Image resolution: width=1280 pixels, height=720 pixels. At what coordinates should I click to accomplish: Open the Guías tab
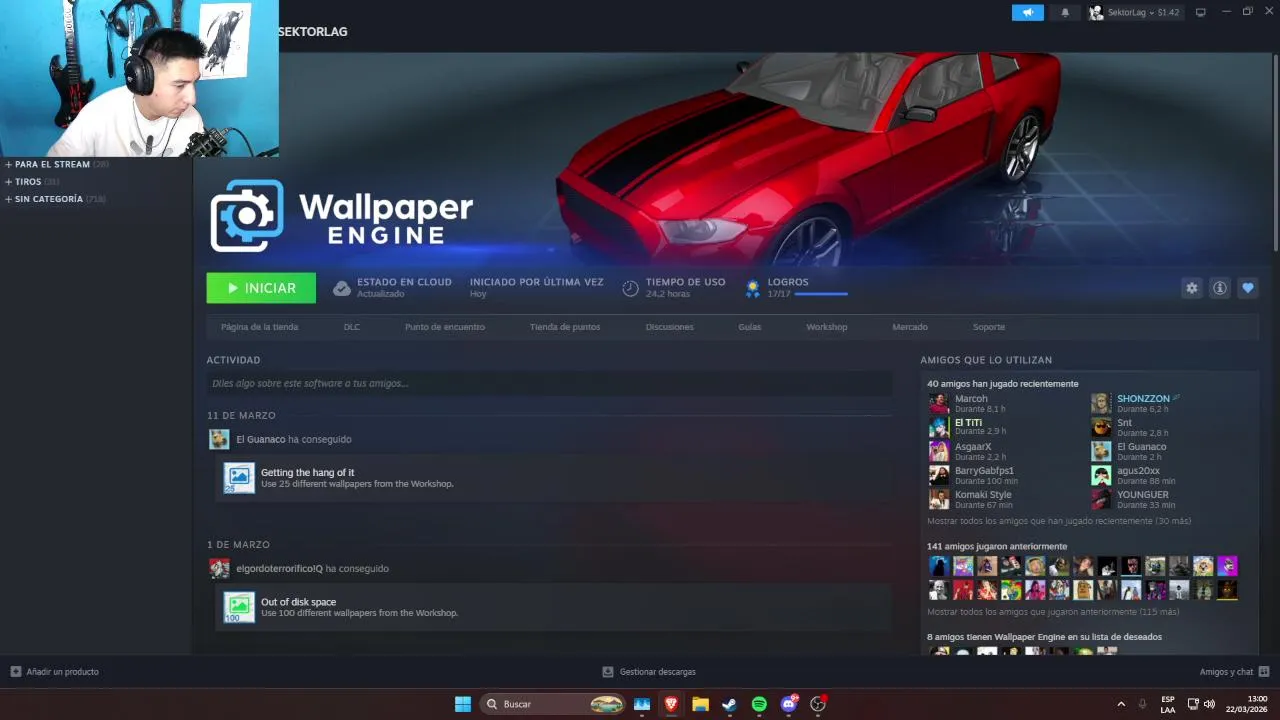coord(750,327)
